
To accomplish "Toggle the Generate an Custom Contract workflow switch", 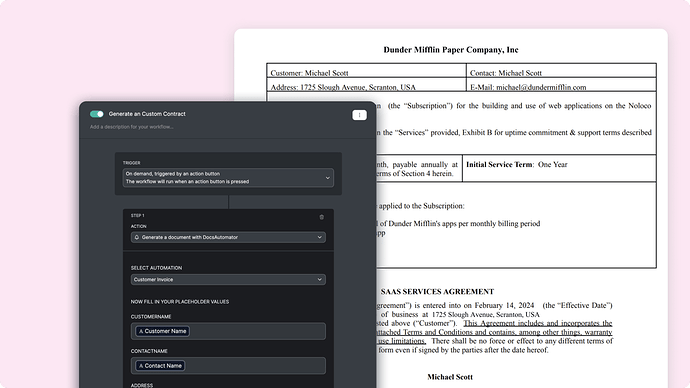I will pos(96,114).
